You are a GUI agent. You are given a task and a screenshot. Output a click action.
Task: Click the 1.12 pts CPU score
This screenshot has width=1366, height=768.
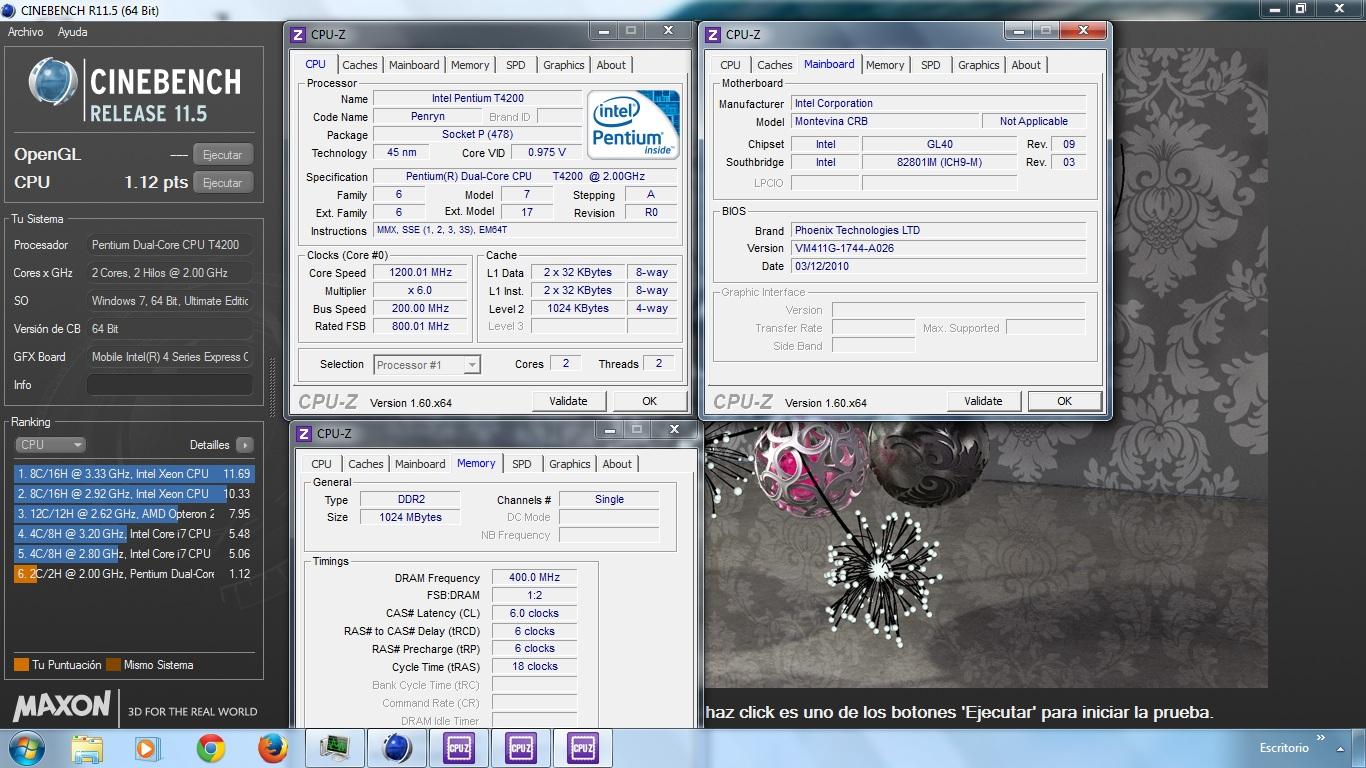point(156,183)
